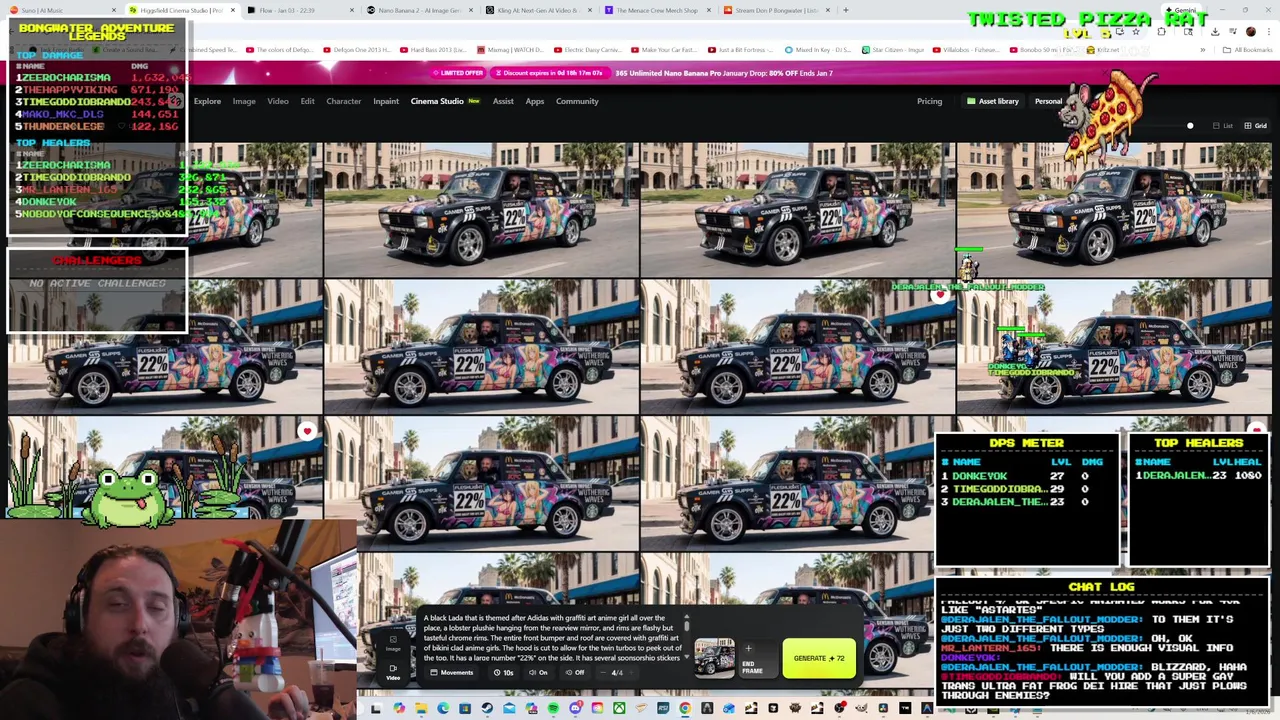
Task: Open the Personal workspace dropdown
Action: coord(1048,101)
